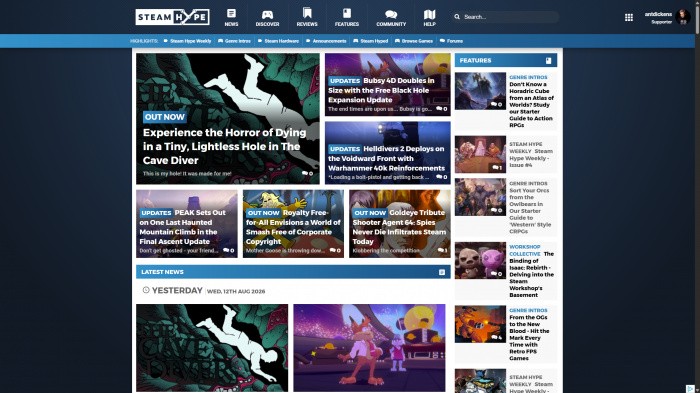Screen dimensions: 700x393
Task: Open Helldivers 2 Warhammer 40k article
Action: click(x=387, y=159)
